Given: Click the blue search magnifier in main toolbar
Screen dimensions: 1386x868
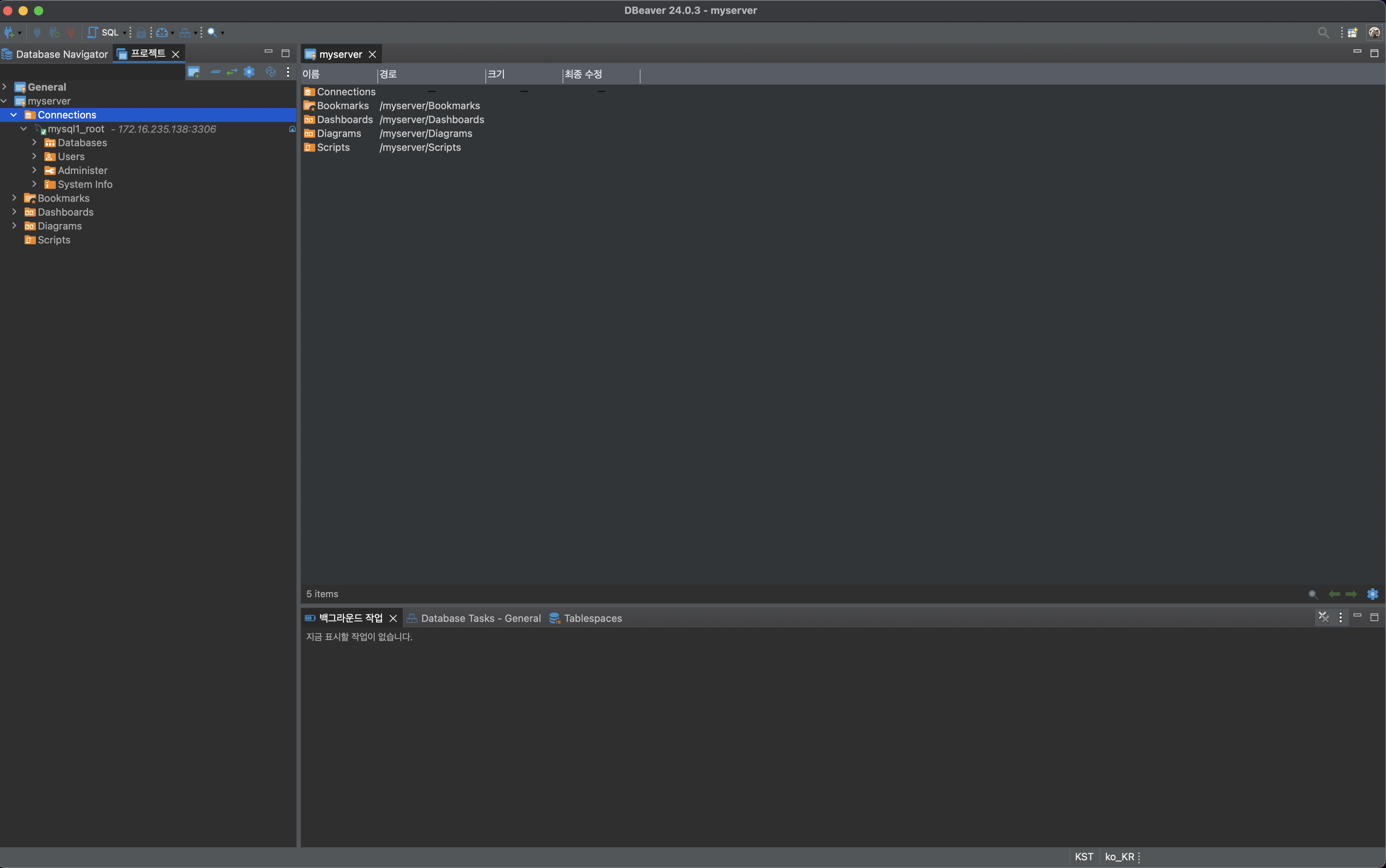Looking at the screenshot, I should click(x=212, y=33).
